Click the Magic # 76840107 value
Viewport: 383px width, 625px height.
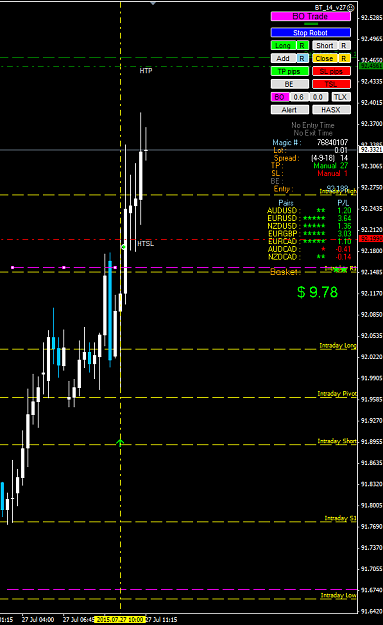pyautogui.click(x=332, y=142)
